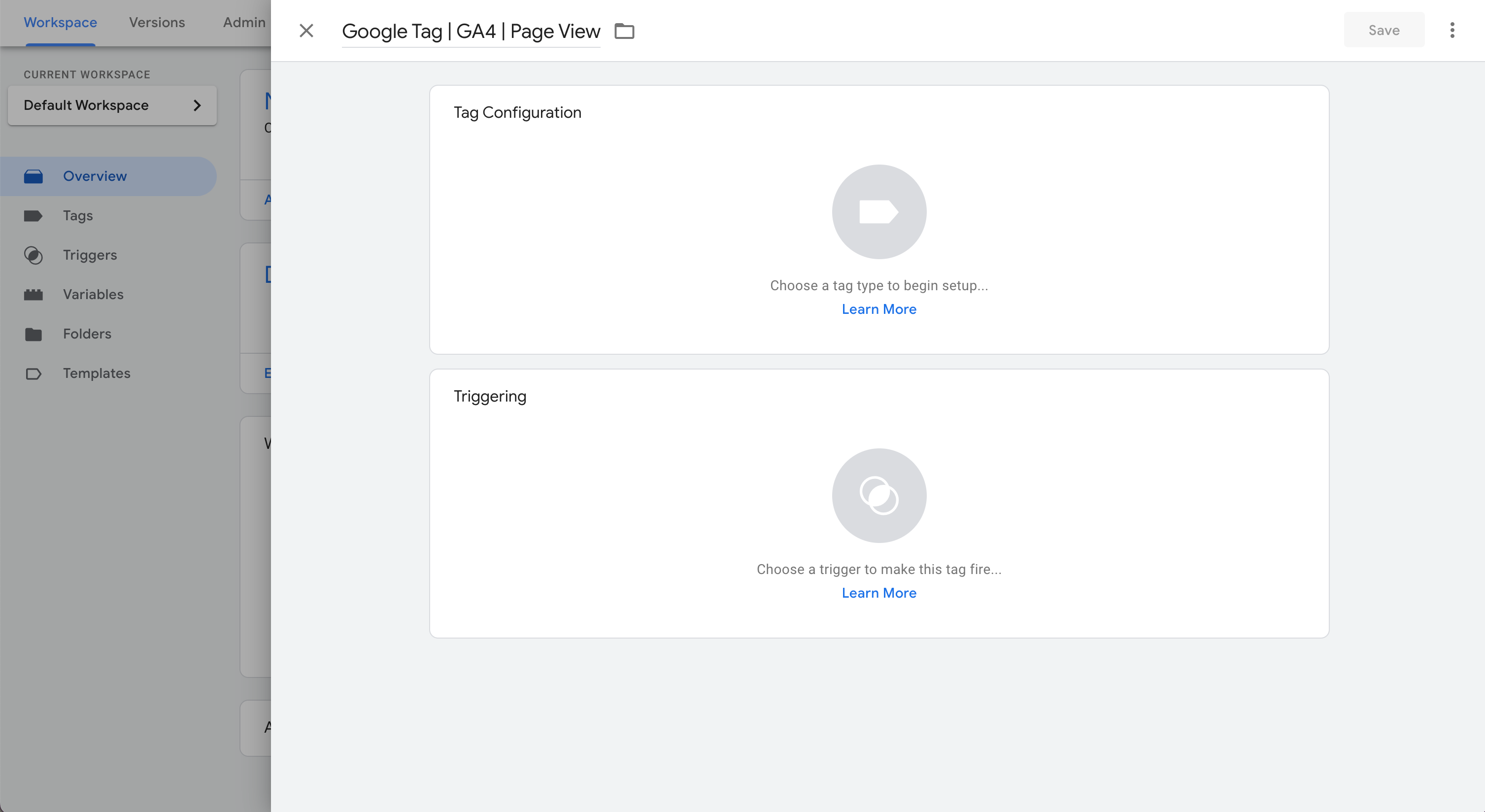Click the Templates icon in sidebar
This screenshot has height=812, width=1485.
[x=34, y=373]
